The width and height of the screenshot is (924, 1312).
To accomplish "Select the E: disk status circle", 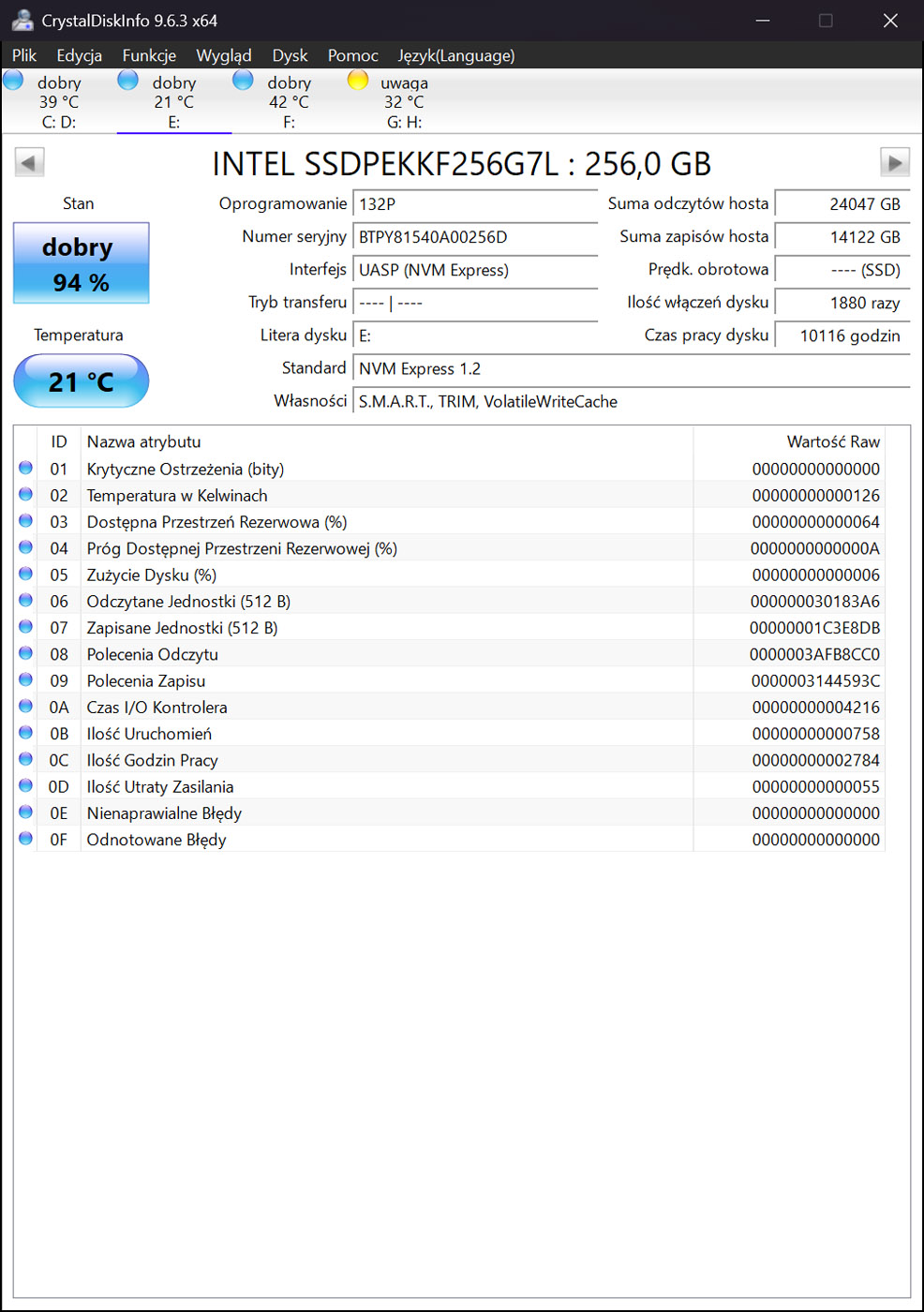I will [x=128, y=81].
